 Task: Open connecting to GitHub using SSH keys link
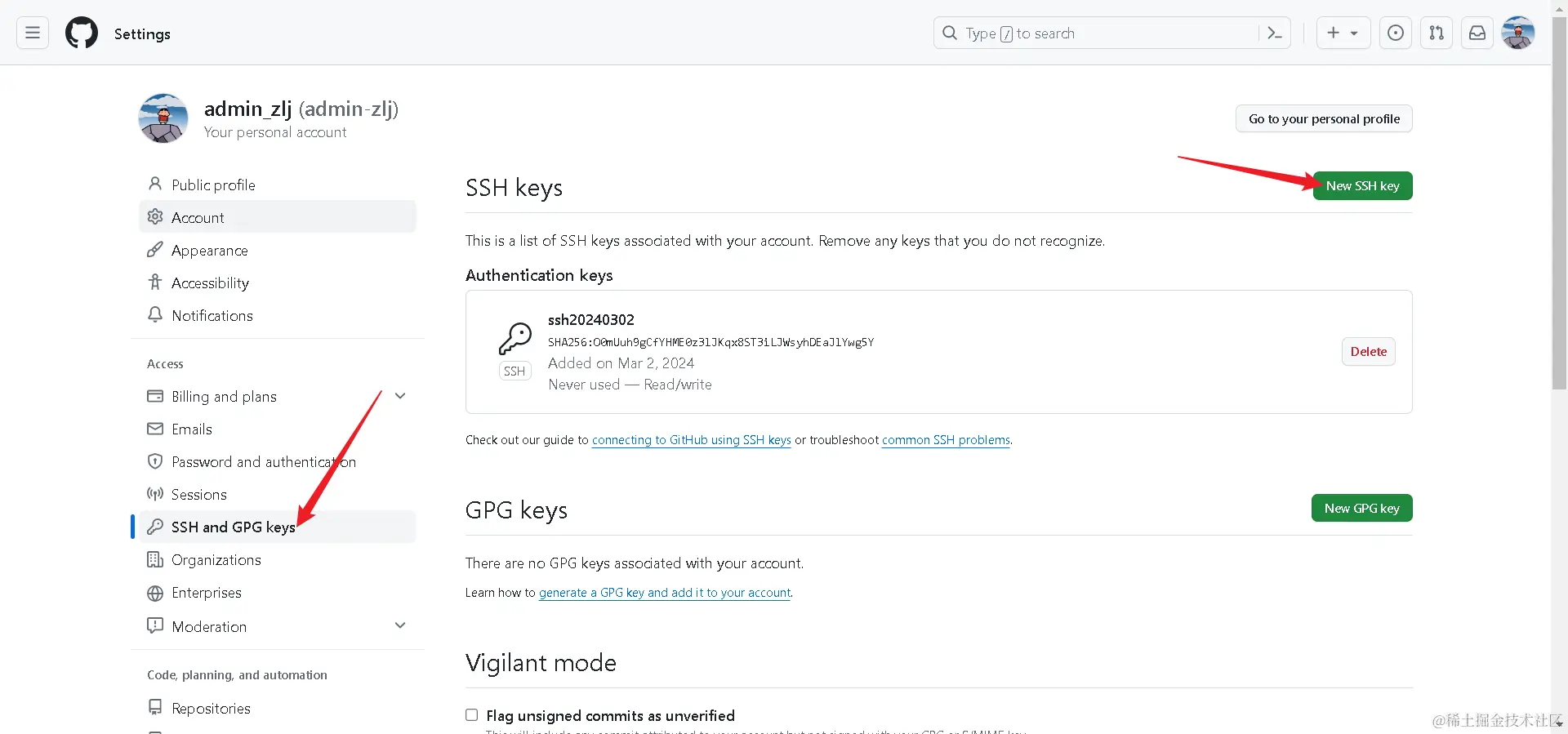coord(691,440)
